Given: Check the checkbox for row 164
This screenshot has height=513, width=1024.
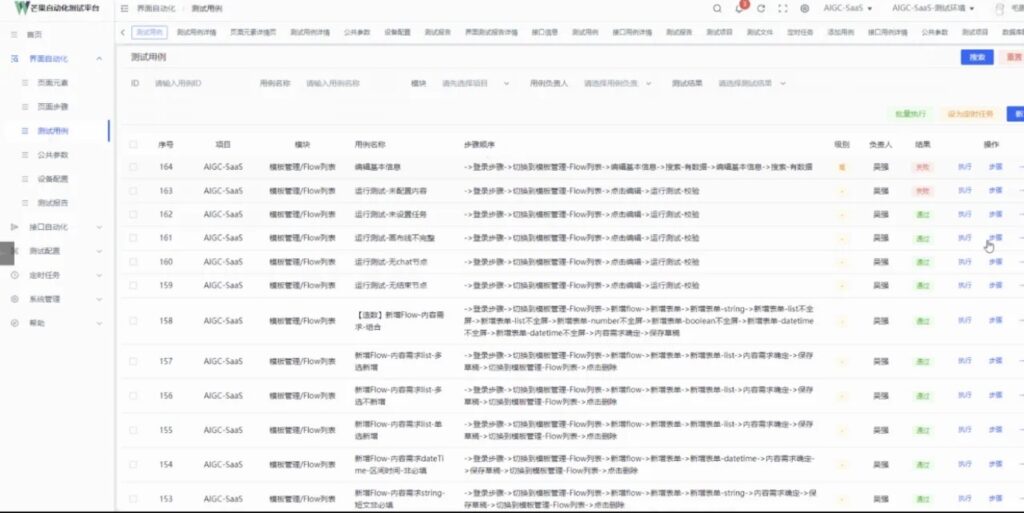Looking at the screenshot, I should tap(133, 167).
